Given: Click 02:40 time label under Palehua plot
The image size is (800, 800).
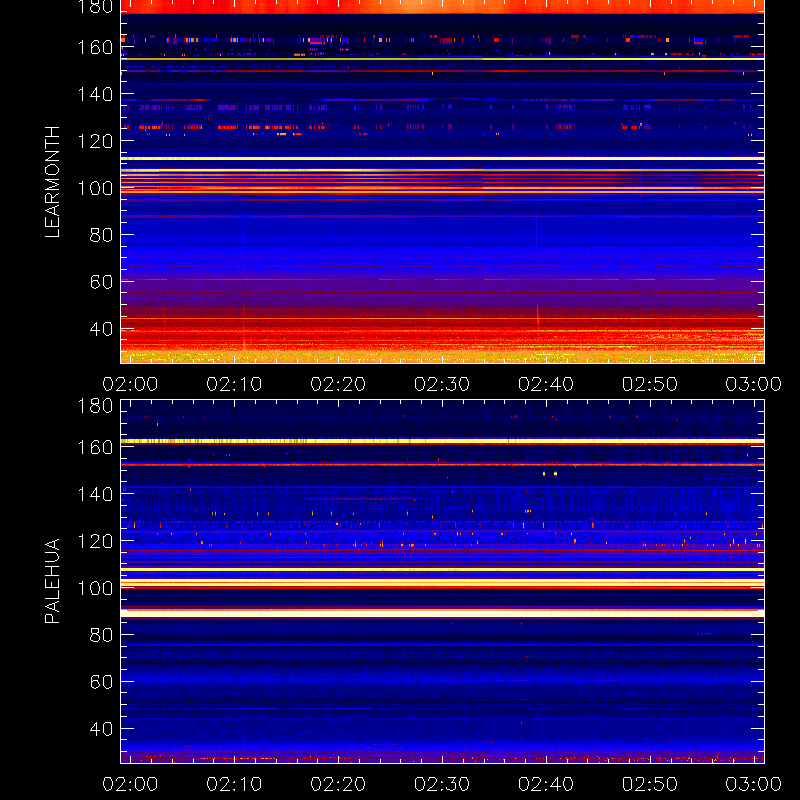Looking at the screenshot, I should [546, 784].
